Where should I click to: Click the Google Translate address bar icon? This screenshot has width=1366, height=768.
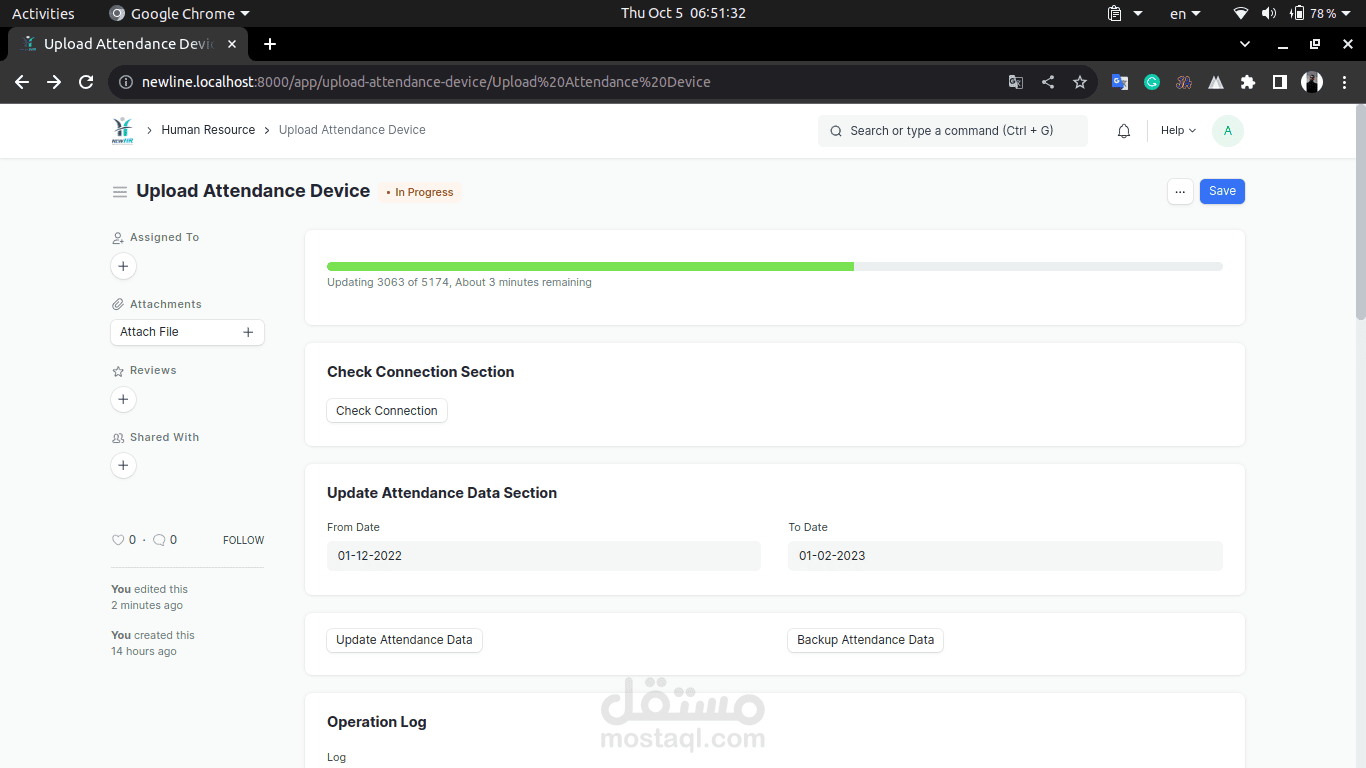point(1016,82)
